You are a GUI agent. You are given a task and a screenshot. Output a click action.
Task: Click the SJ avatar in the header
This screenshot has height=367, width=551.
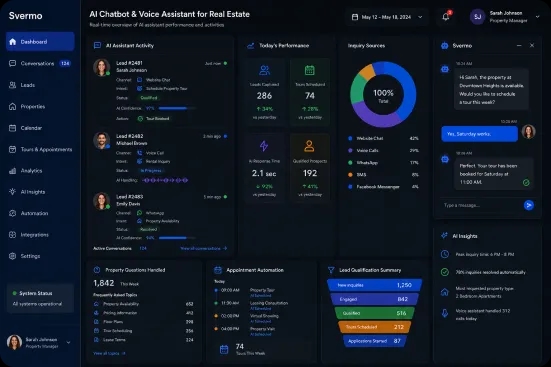[478, 17]
